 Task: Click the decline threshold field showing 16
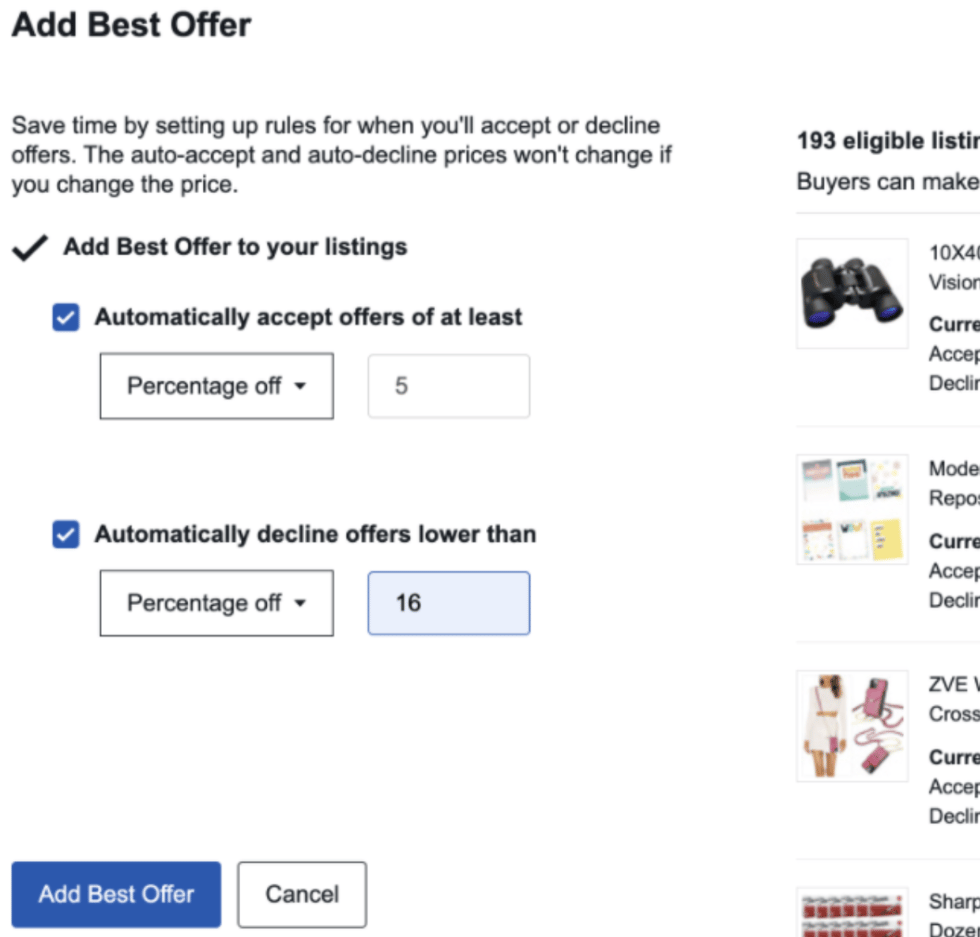point(448,603)
